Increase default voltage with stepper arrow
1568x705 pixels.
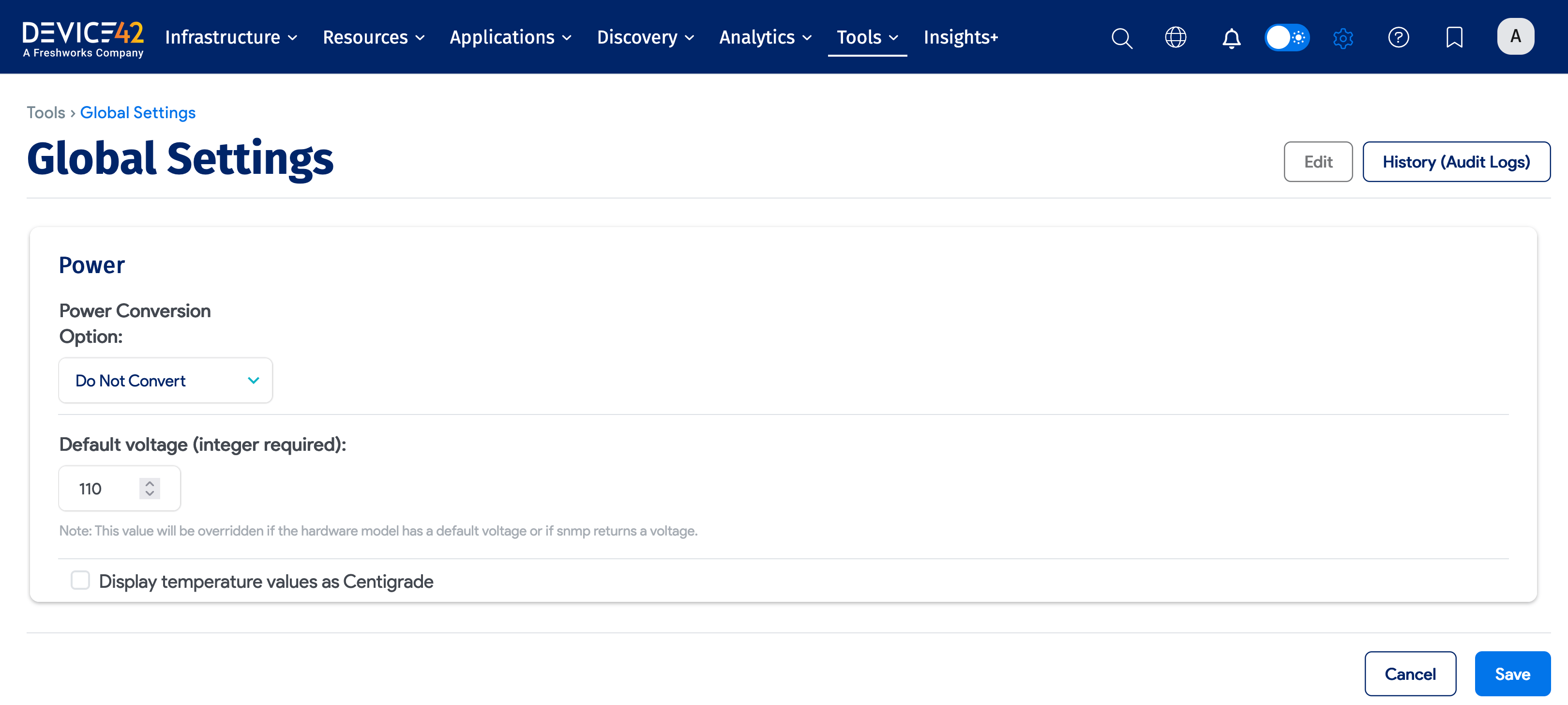150,483
